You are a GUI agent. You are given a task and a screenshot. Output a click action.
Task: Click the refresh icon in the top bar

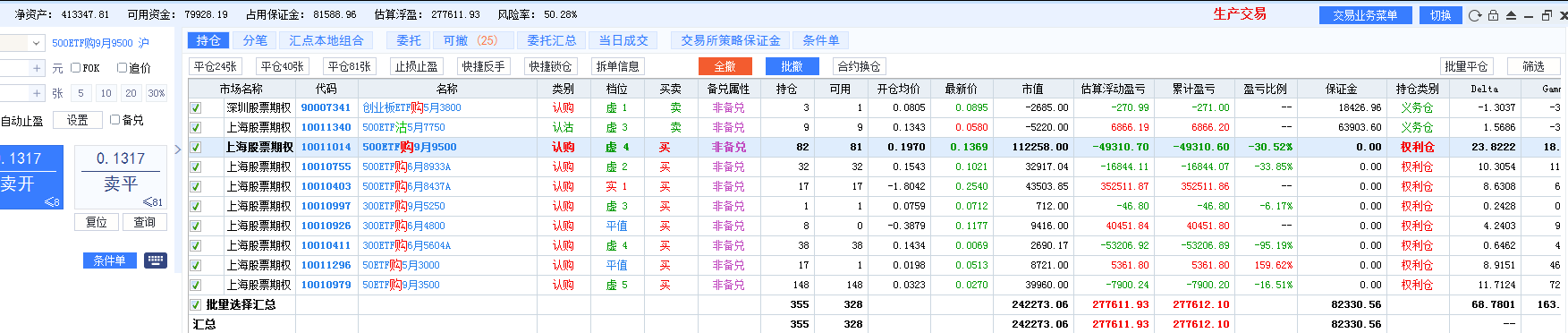click(x=1475, y=15)
